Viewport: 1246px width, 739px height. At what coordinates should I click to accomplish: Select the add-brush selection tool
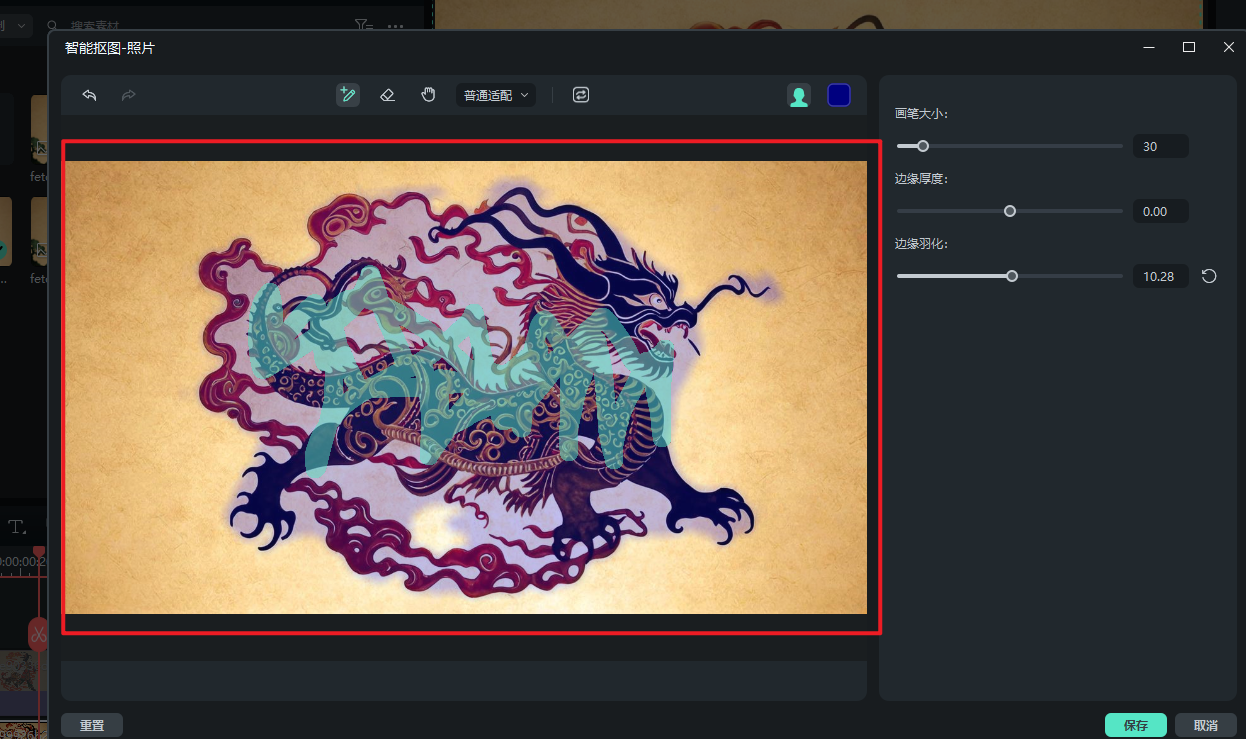(x=348, y=95)
